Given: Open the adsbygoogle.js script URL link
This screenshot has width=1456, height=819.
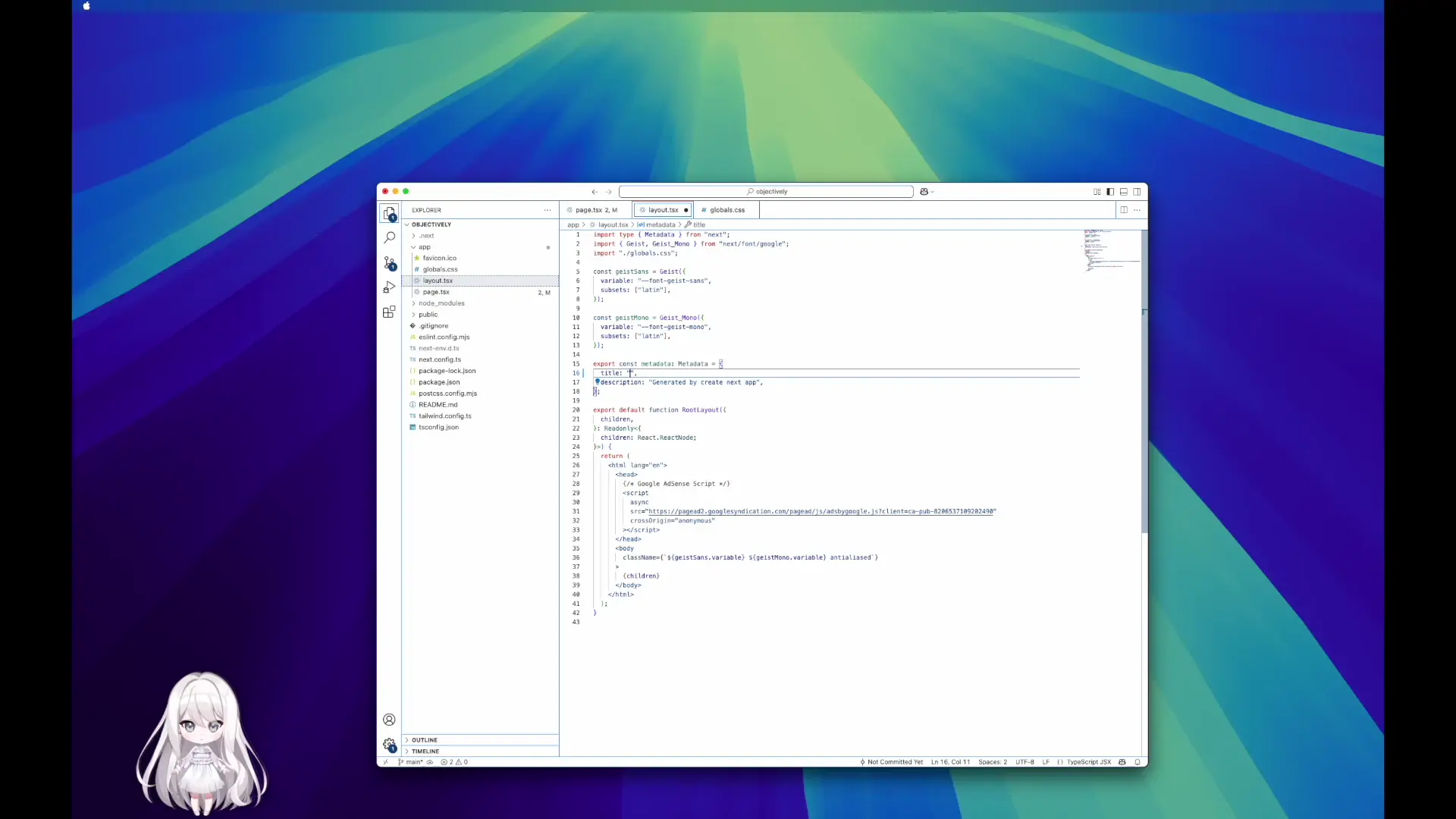Looking at the screenshot, I should tap(821, 512).
